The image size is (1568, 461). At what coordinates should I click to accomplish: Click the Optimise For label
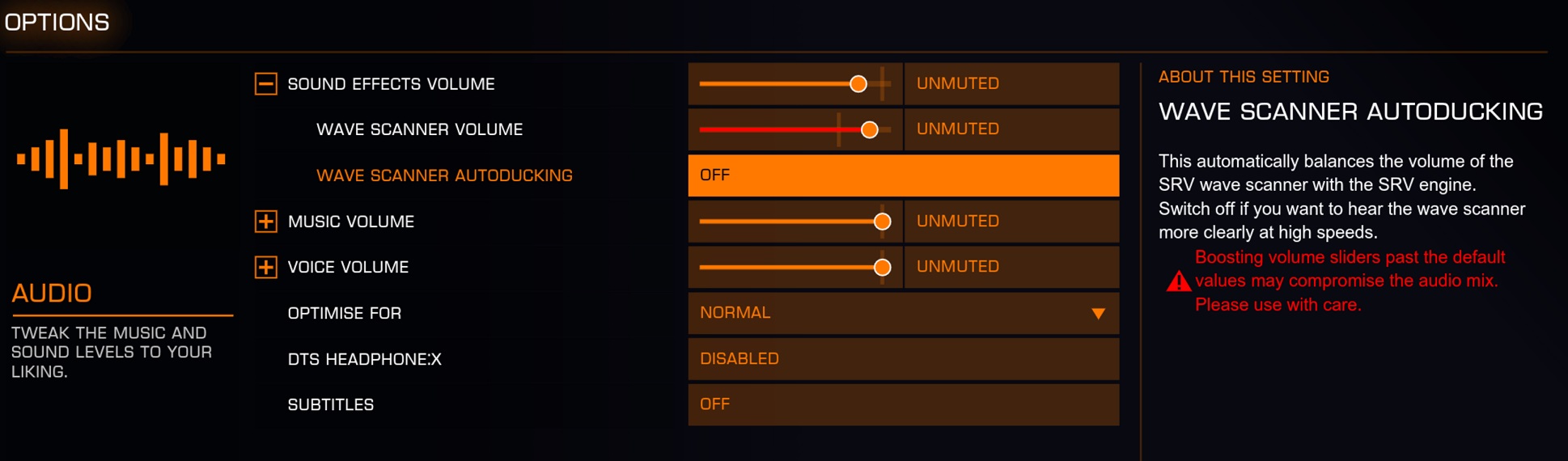(x=345, y=313)
